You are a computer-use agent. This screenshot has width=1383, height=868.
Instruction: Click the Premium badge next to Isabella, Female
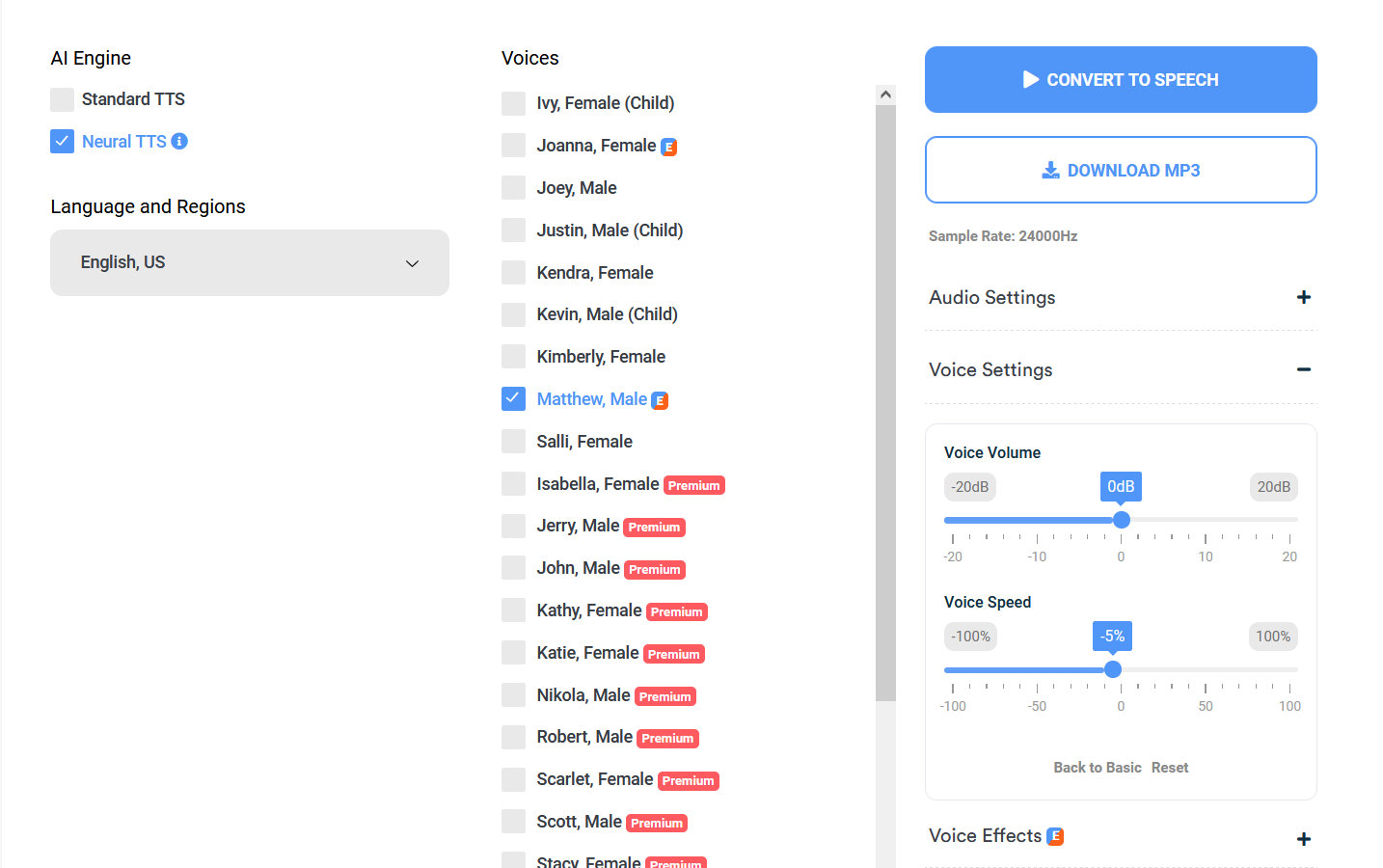[693, 485]
